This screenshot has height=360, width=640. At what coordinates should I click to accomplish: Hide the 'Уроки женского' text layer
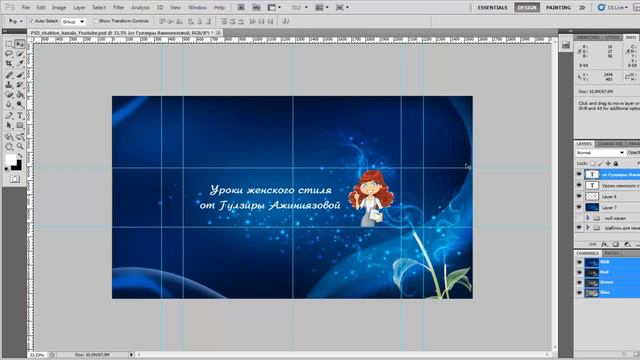tap(579, 185)
